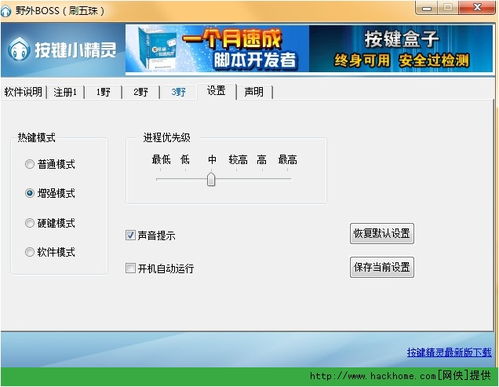Click the 进程优先级 group title
Screen dimensions: 499x387
pyautogui.click(x=166, y=137)
